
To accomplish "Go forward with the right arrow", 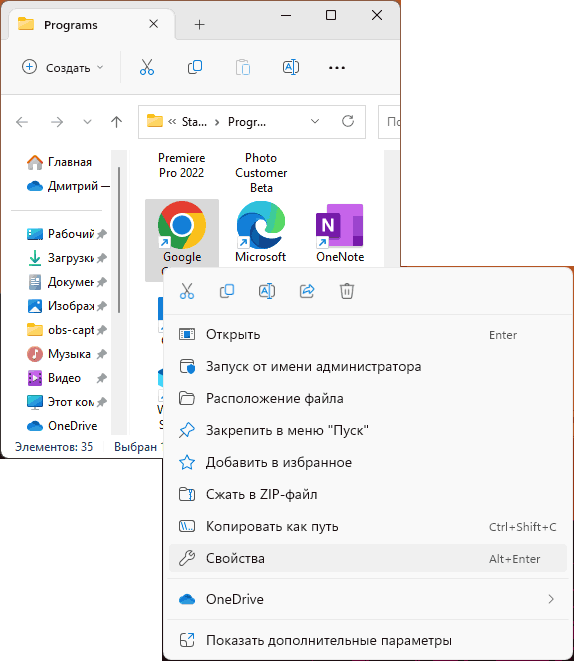I will coord(57,122).
